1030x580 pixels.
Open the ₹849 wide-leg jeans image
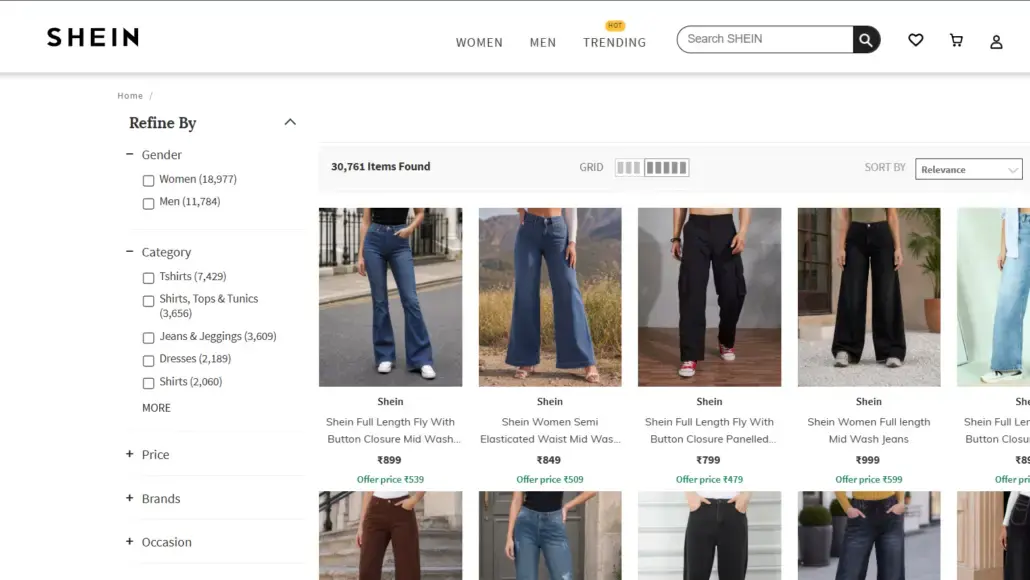pos(550,297)
